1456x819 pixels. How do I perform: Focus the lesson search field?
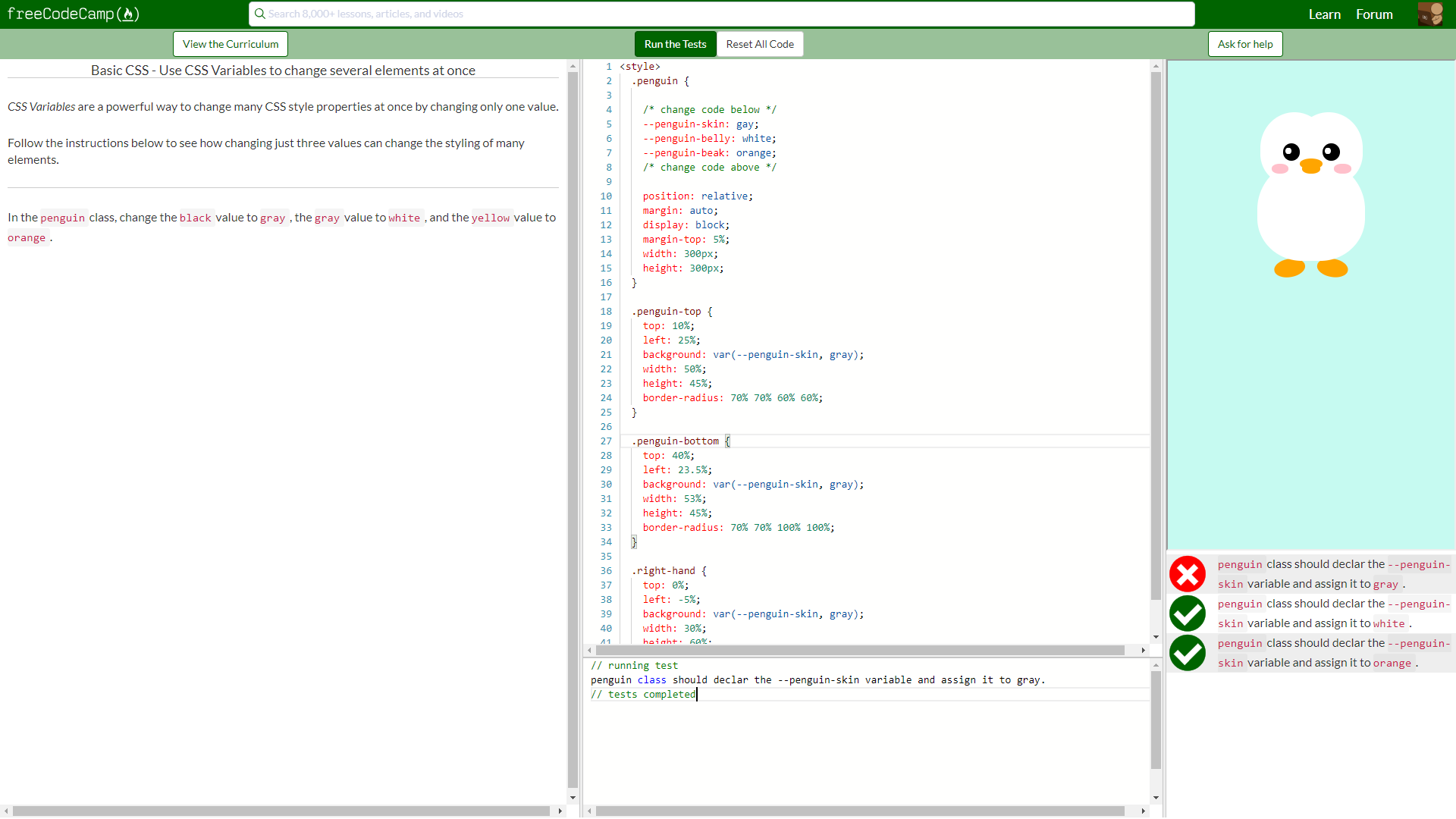(x=720, y=14)
